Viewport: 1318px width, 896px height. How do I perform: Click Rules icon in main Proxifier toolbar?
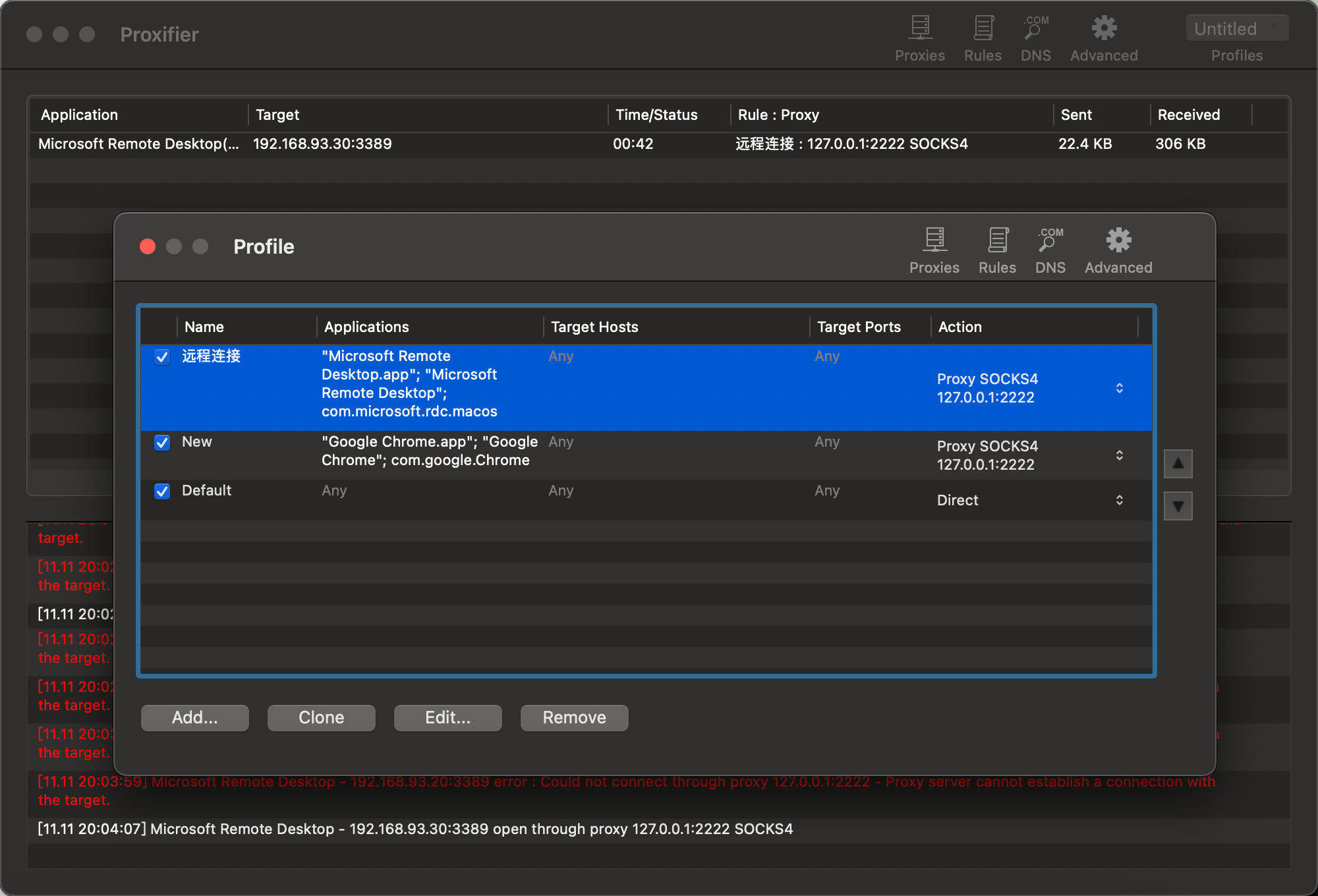point(983,38)
